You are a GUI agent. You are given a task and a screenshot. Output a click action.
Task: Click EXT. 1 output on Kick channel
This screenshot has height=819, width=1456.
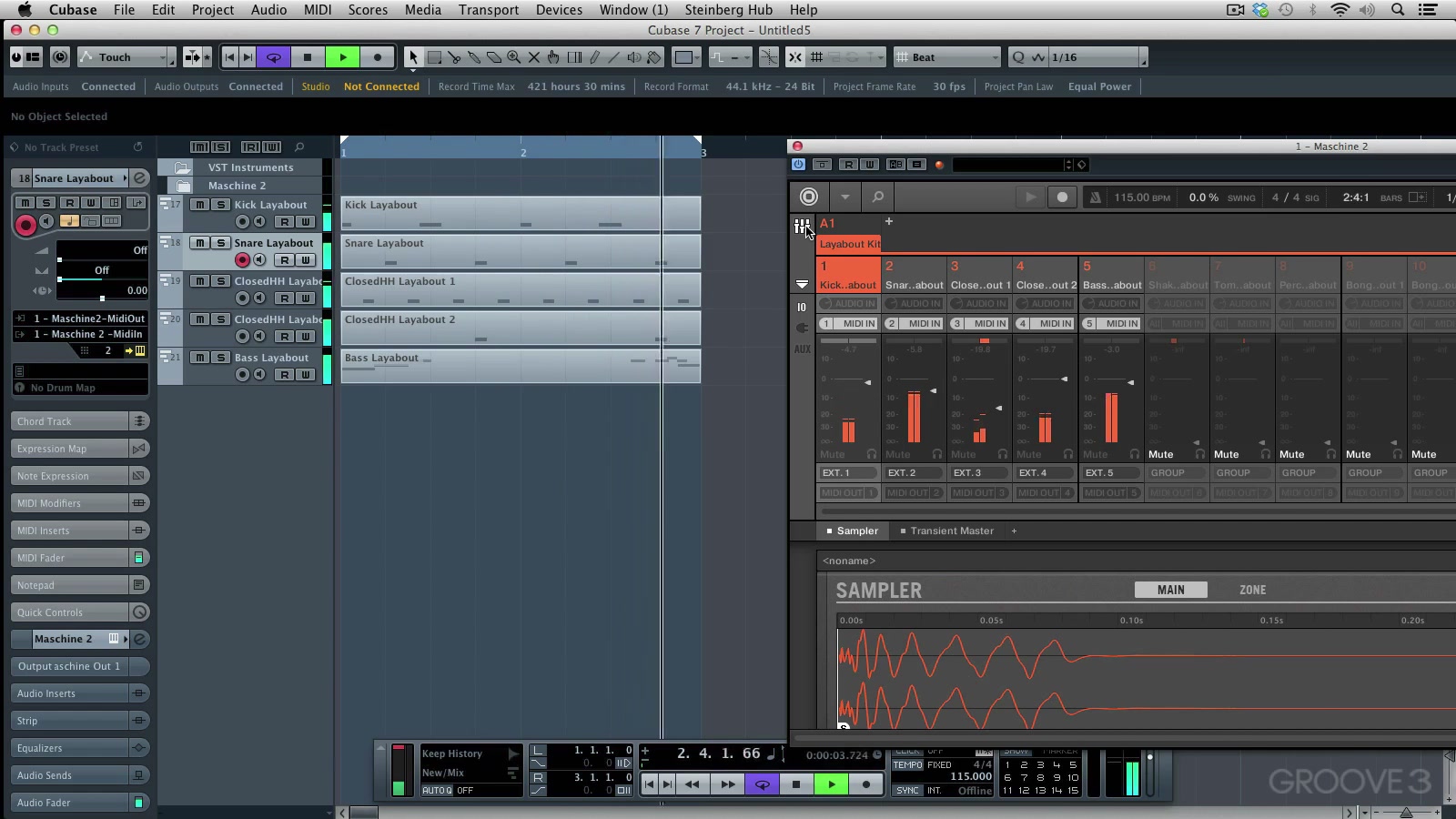click(847, 473)
